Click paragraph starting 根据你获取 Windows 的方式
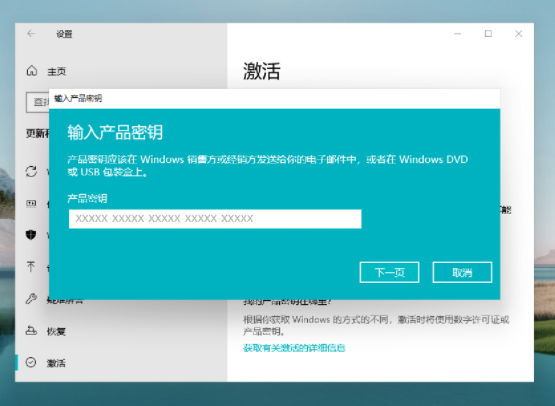Viewport: 555px width, 406px height. (x=376, y=325)
